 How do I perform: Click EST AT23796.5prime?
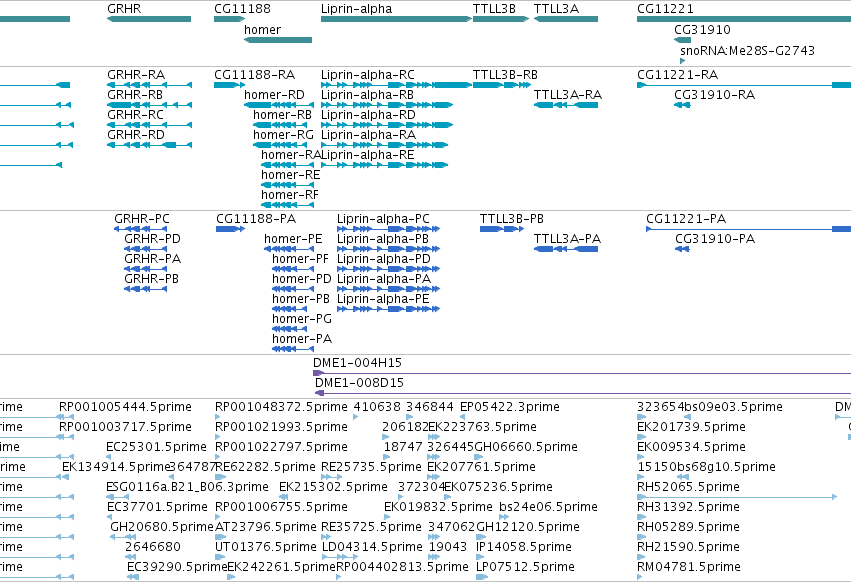click(x=266, y=527)
